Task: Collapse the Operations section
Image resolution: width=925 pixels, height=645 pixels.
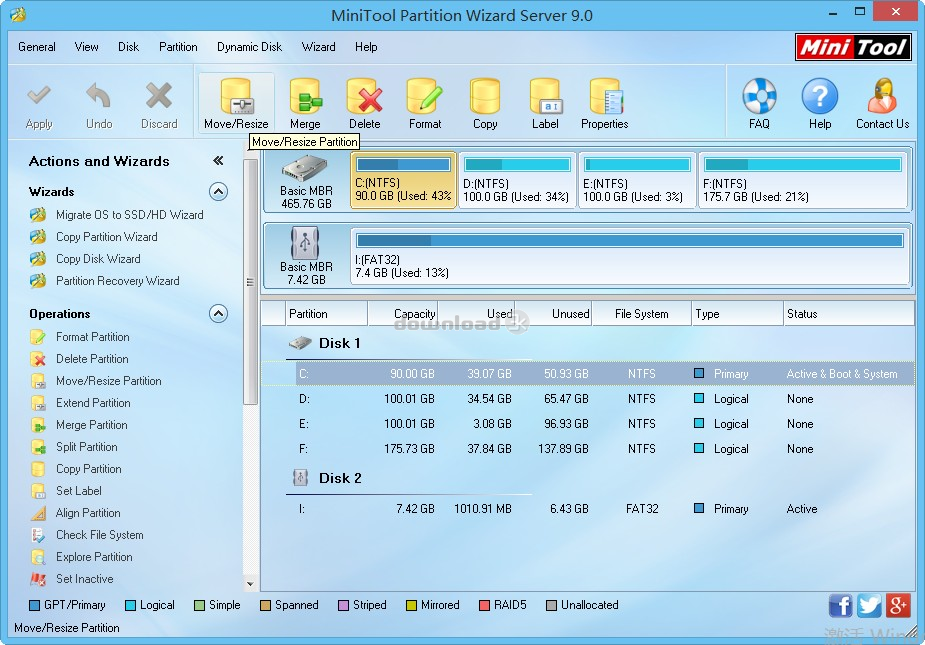Action: coord(218,313)
